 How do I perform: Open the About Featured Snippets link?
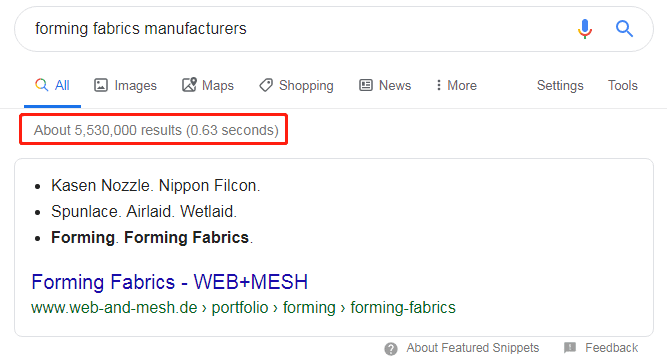click(x=473, y=348)
